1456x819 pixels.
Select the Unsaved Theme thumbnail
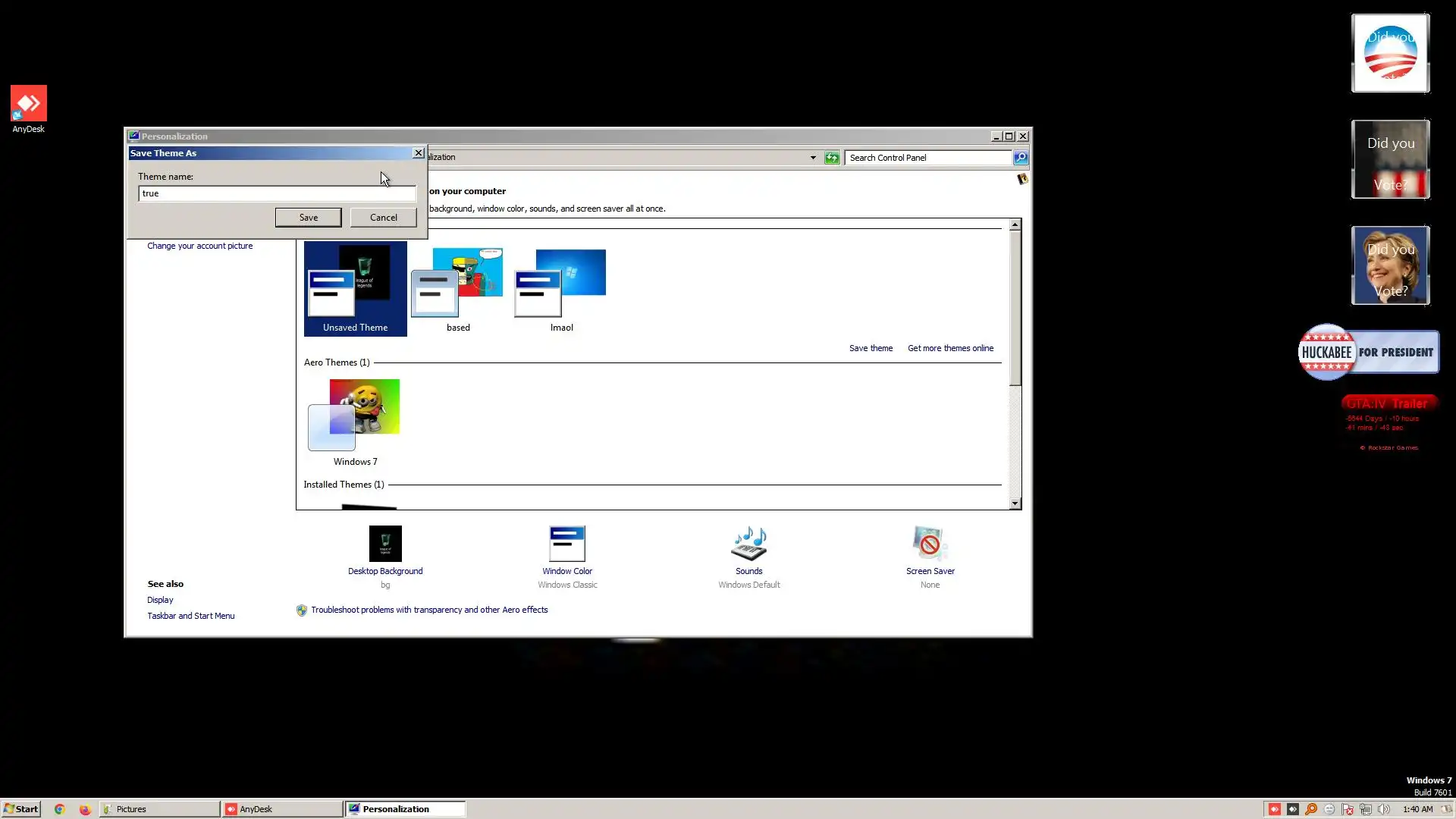tap(355, 289)
